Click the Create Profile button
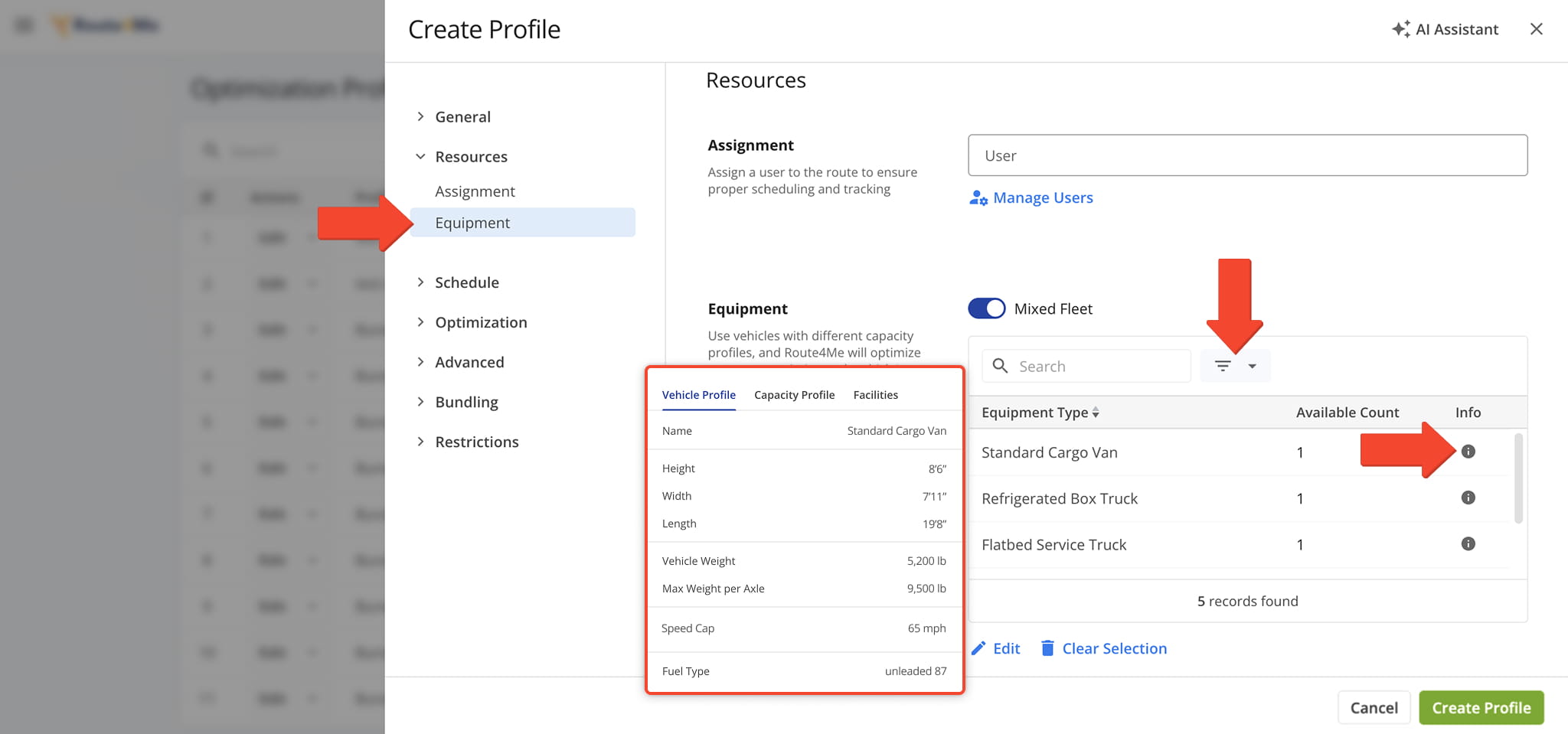Image resolution: width=1568 pixels, height=734 pixels. (1481, 708)
